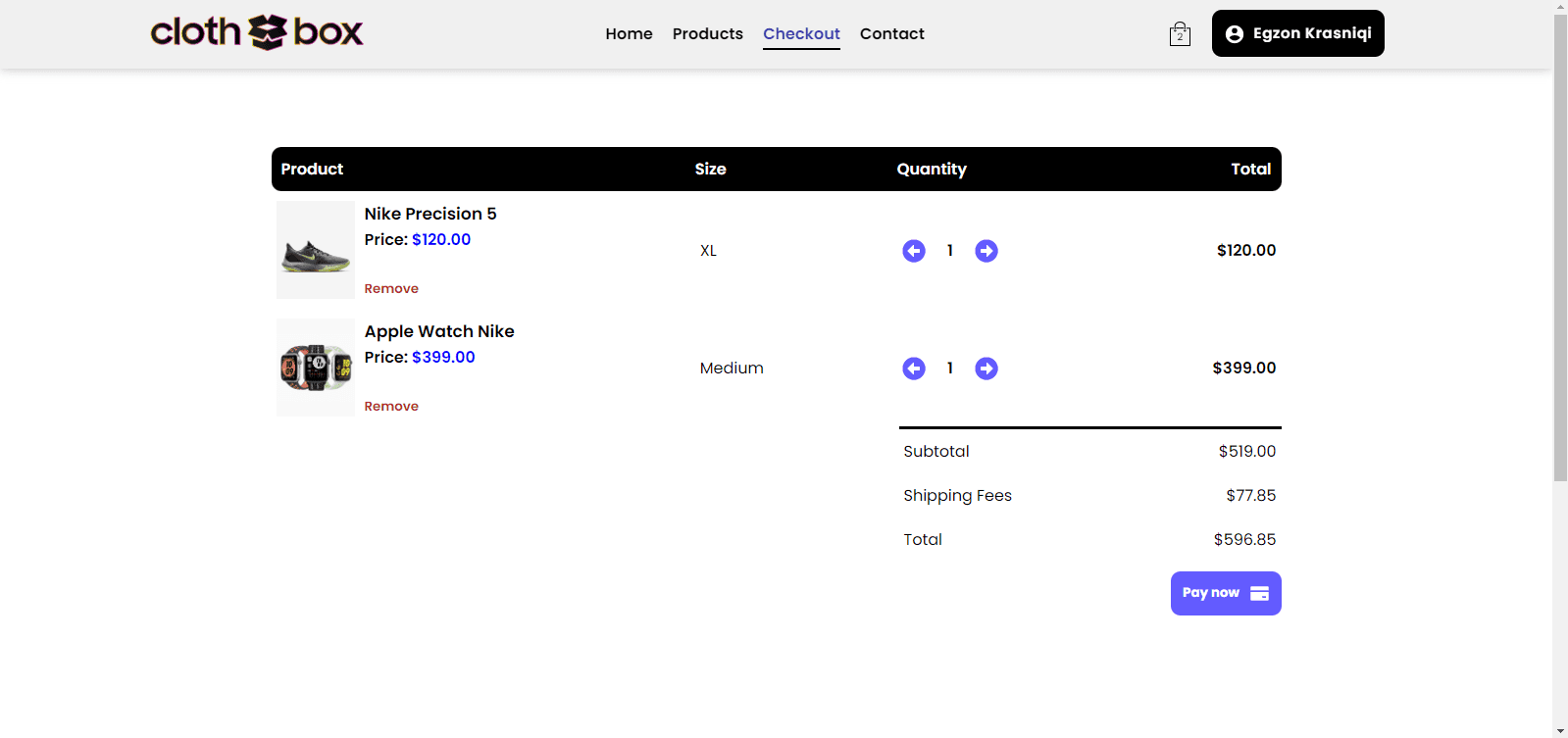Increase quantity of Apple Watch Nike
1568x738 pixels.
click(986, 369)
